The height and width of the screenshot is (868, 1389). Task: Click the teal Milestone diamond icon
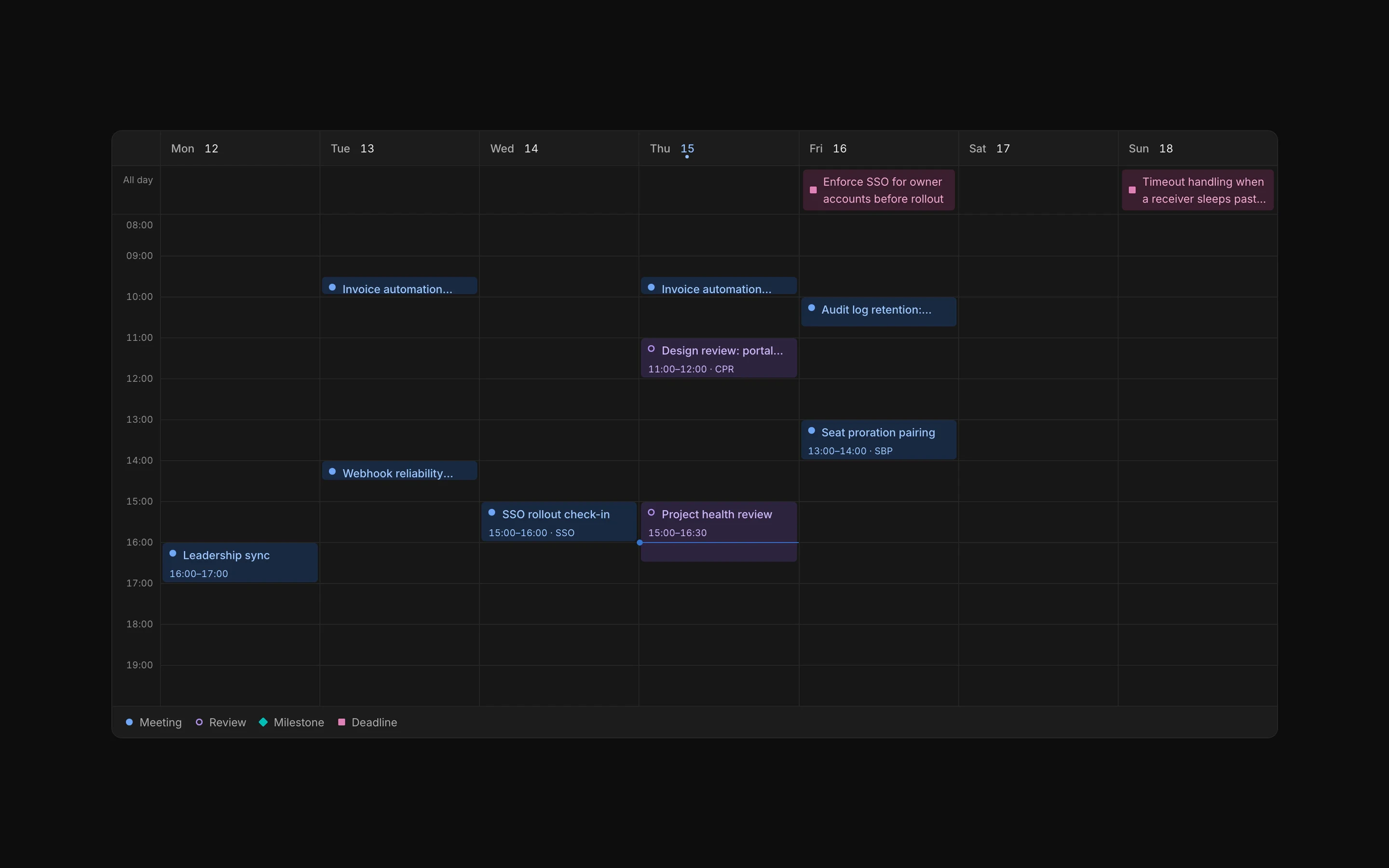pyautogui.click(x=263, y=722)
